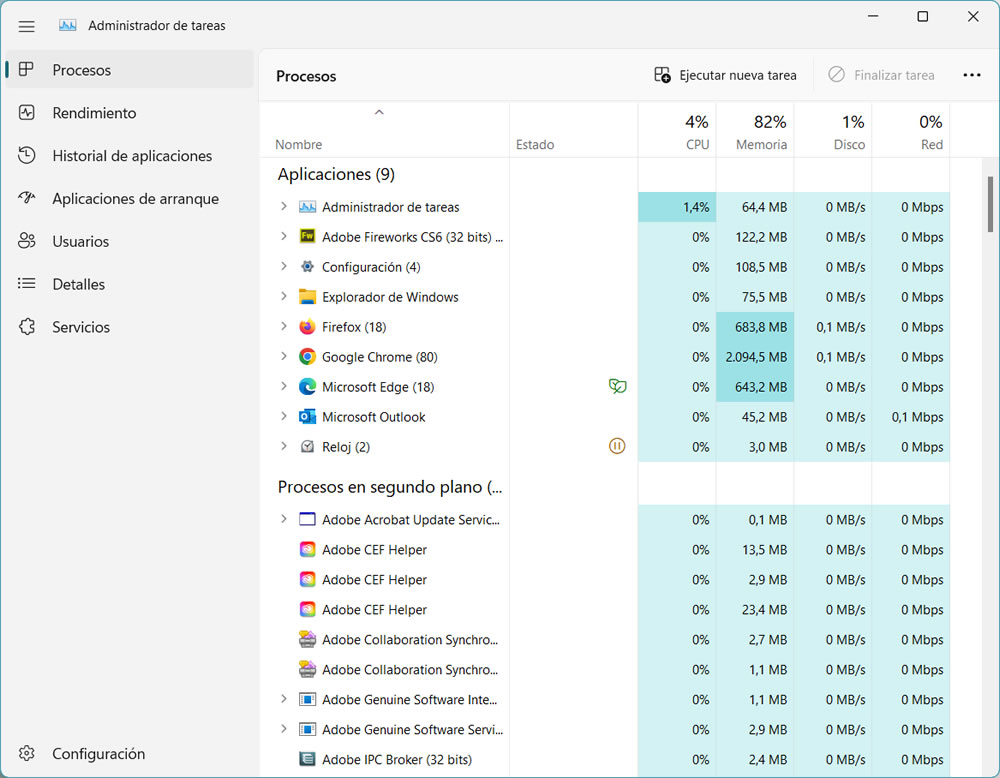Screen dimensions: 1000x778
Task: Click the Aplicaciones (9) group heading
Action: click(336, 174)
